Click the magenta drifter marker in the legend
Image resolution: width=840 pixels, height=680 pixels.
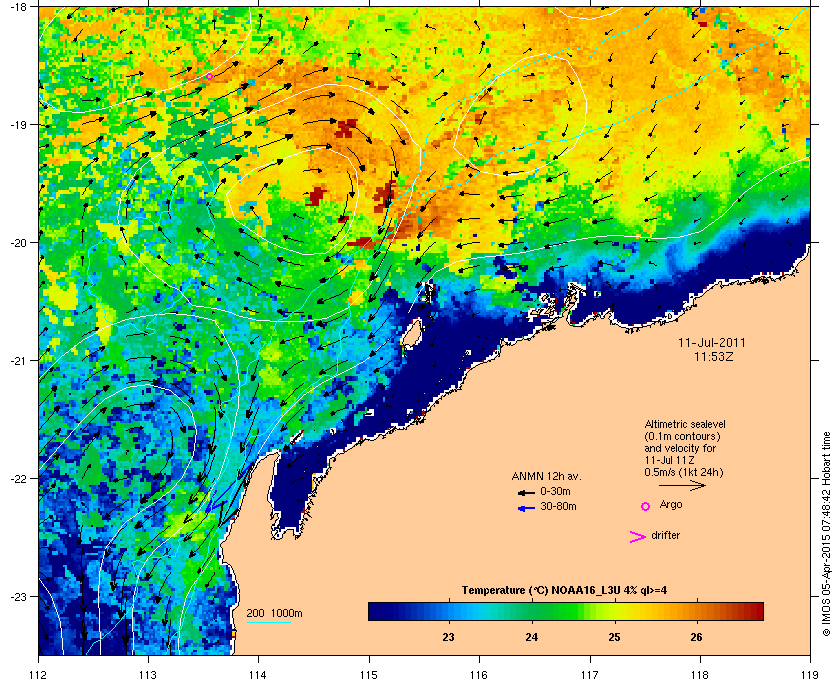(638, 537)
